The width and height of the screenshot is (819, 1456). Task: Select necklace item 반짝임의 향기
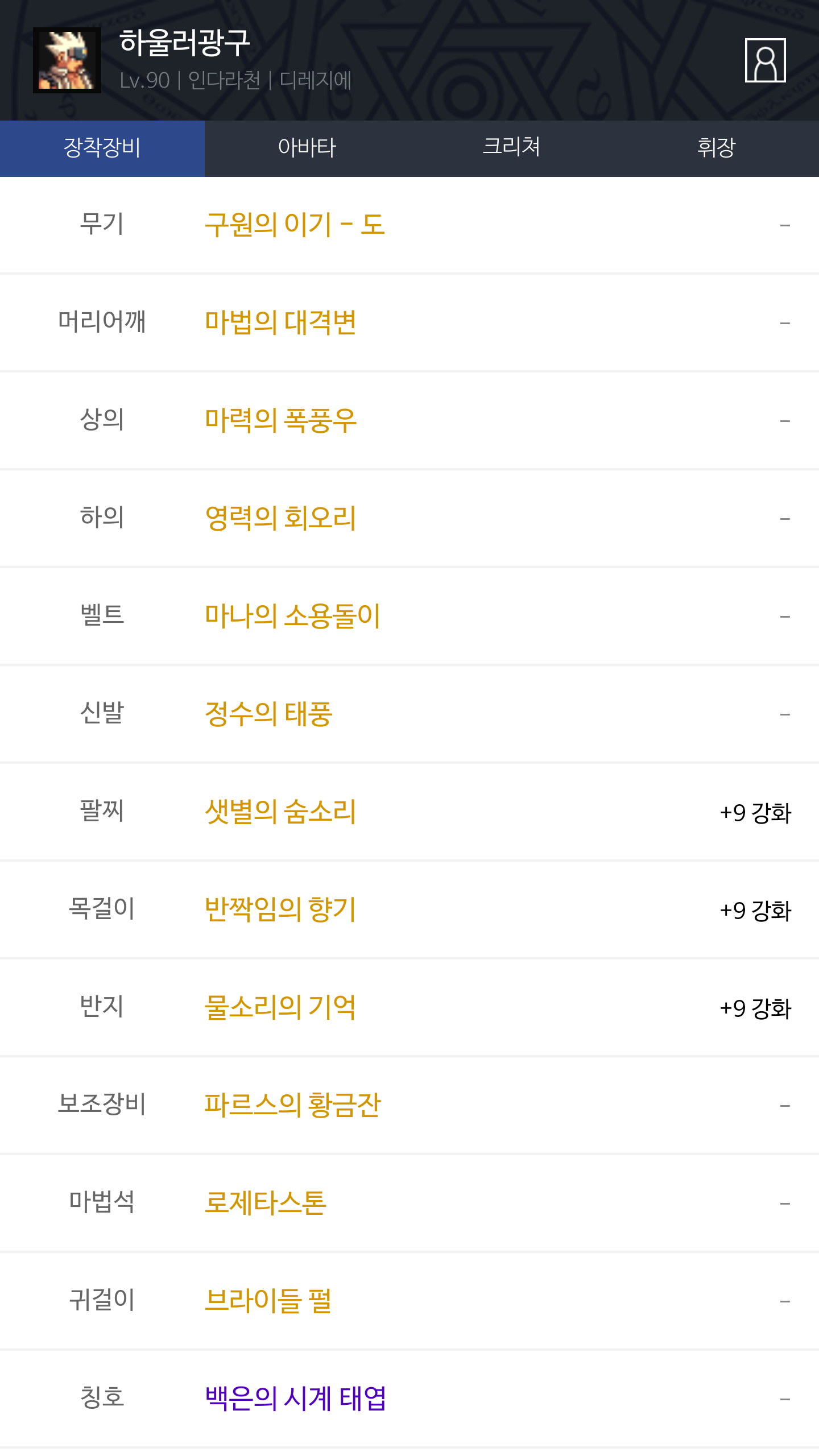pyautogui.click(x=280, y=909)
